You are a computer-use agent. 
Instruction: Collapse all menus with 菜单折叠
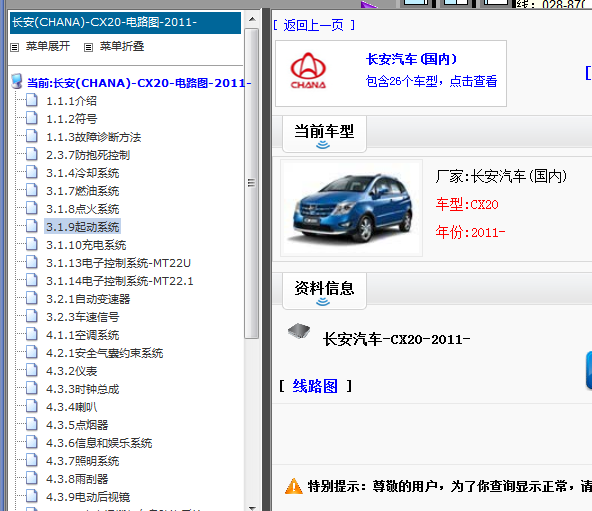(x=122, y=46)
